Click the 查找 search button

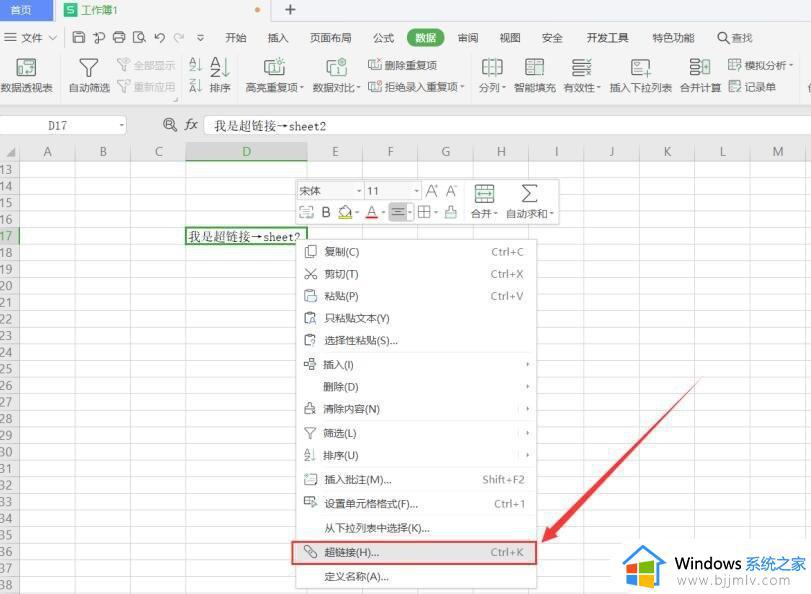[x=735, y=38]
